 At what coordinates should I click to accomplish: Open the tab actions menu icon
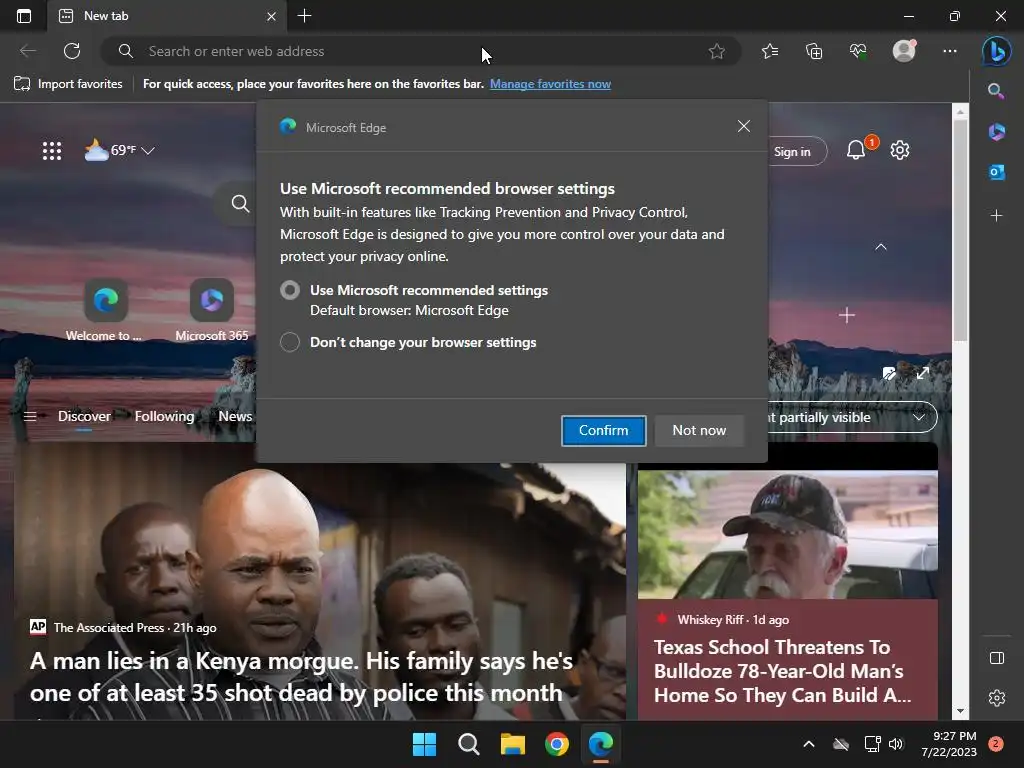pos(24,16)
